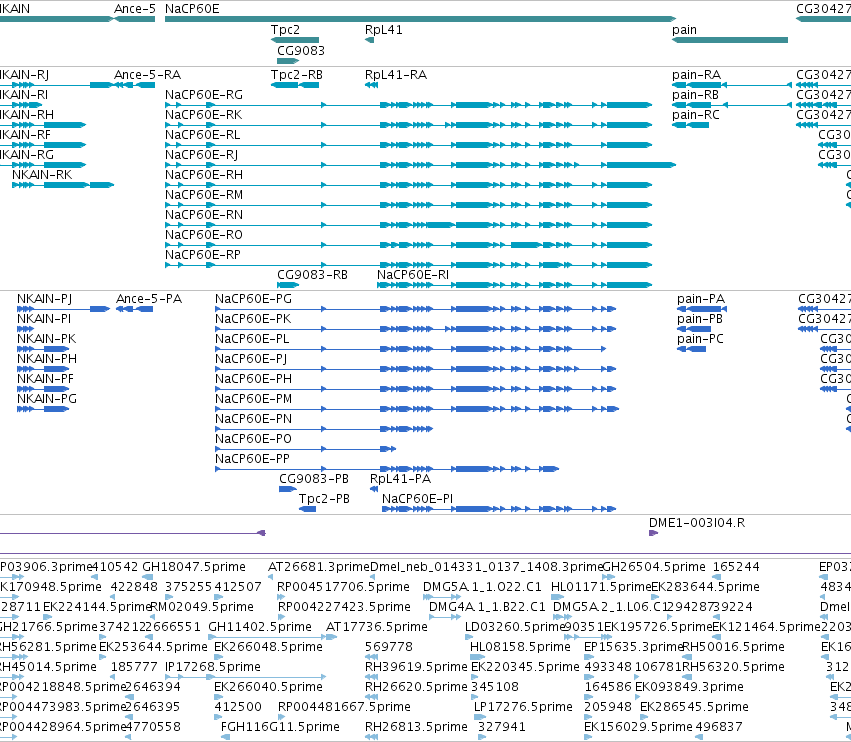Click transcript label NaCP60E-RK
This screenshot has width=851, height=742.
[204, 115]
